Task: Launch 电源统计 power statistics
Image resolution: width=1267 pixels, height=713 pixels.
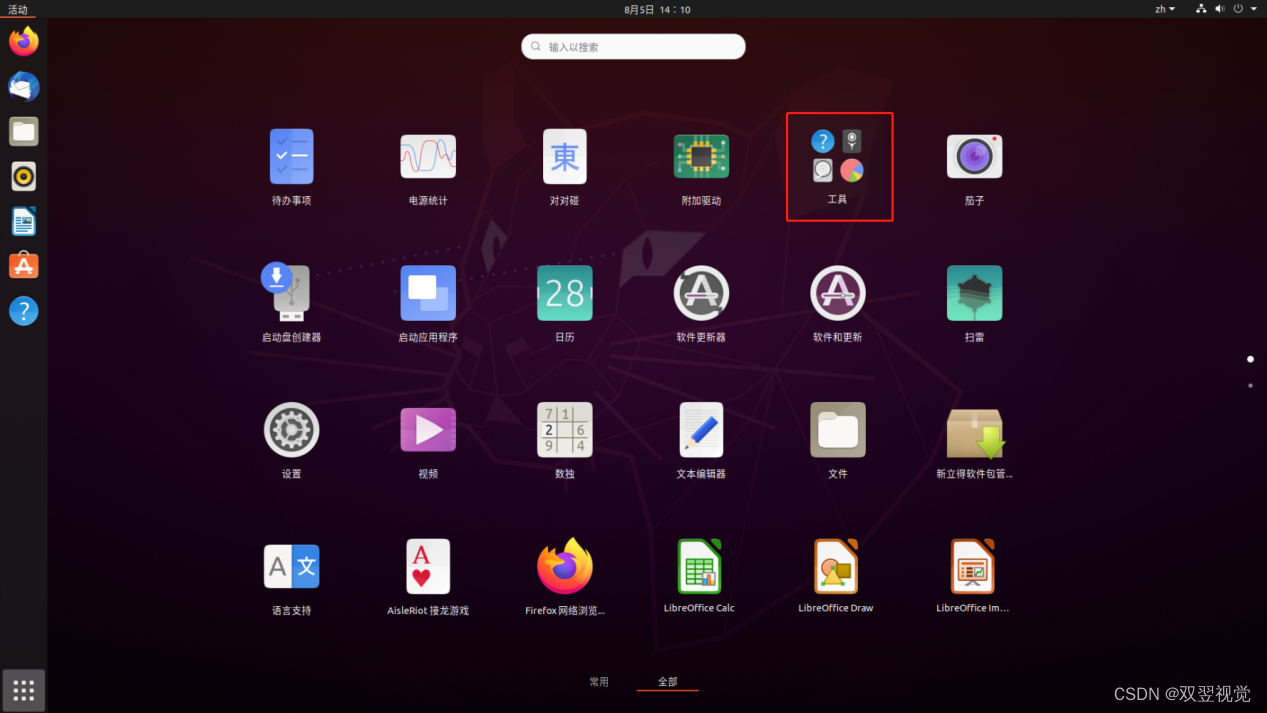Action: (428, 157)
